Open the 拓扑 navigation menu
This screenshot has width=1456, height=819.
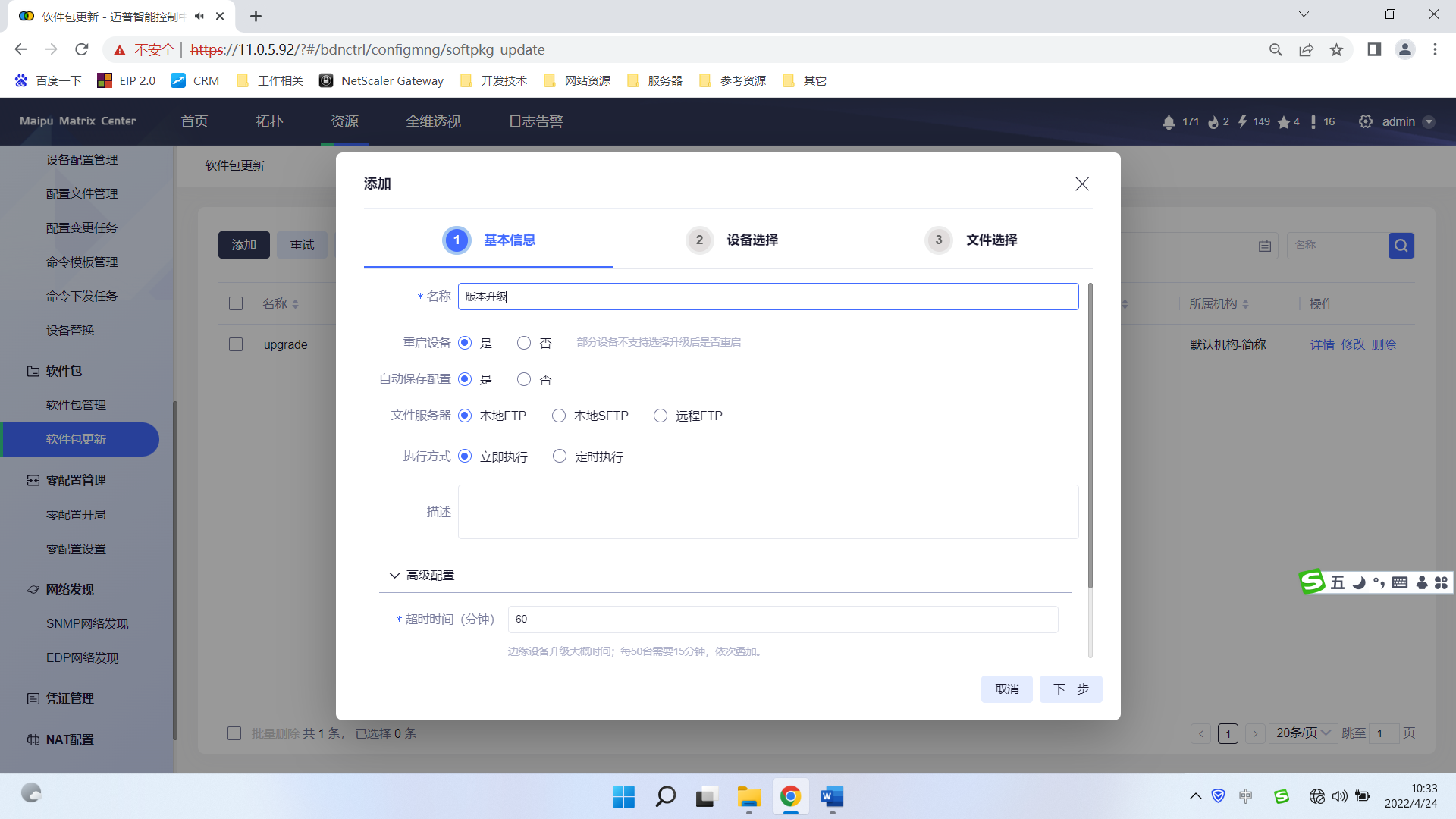[x=269, y=121]
